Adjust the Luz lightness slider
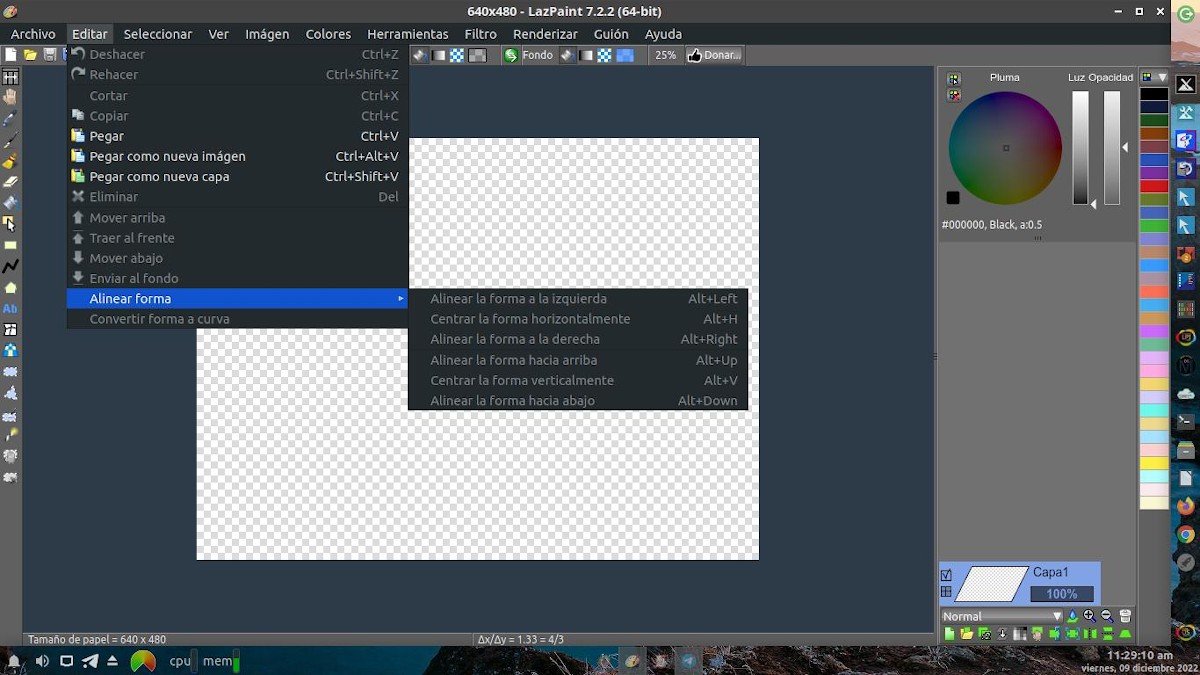1200x675 pixels. click(1080, 148)
